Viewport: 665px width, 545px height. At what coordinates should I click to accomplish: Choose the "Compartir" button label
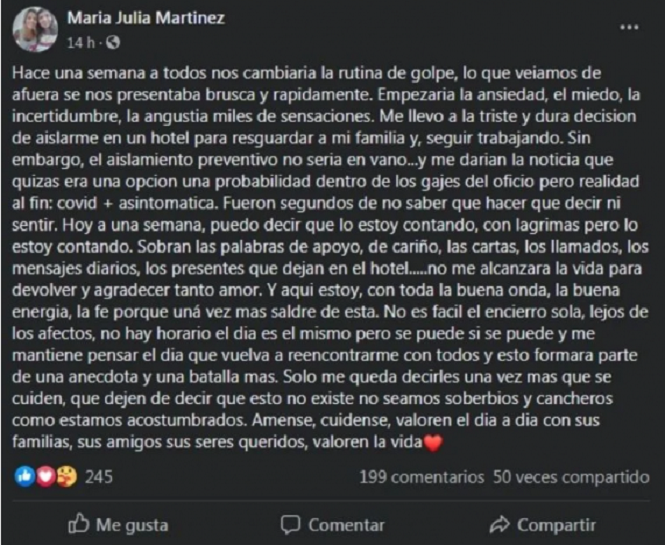click(x=557, y=524)
